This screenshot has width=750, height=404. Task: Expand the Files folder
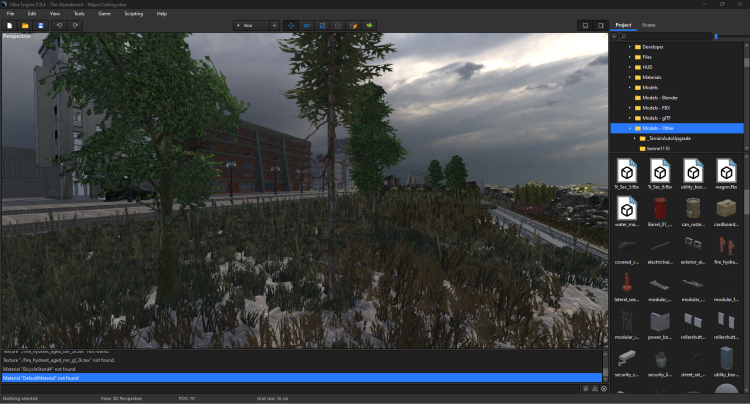[x=629, y=57]
